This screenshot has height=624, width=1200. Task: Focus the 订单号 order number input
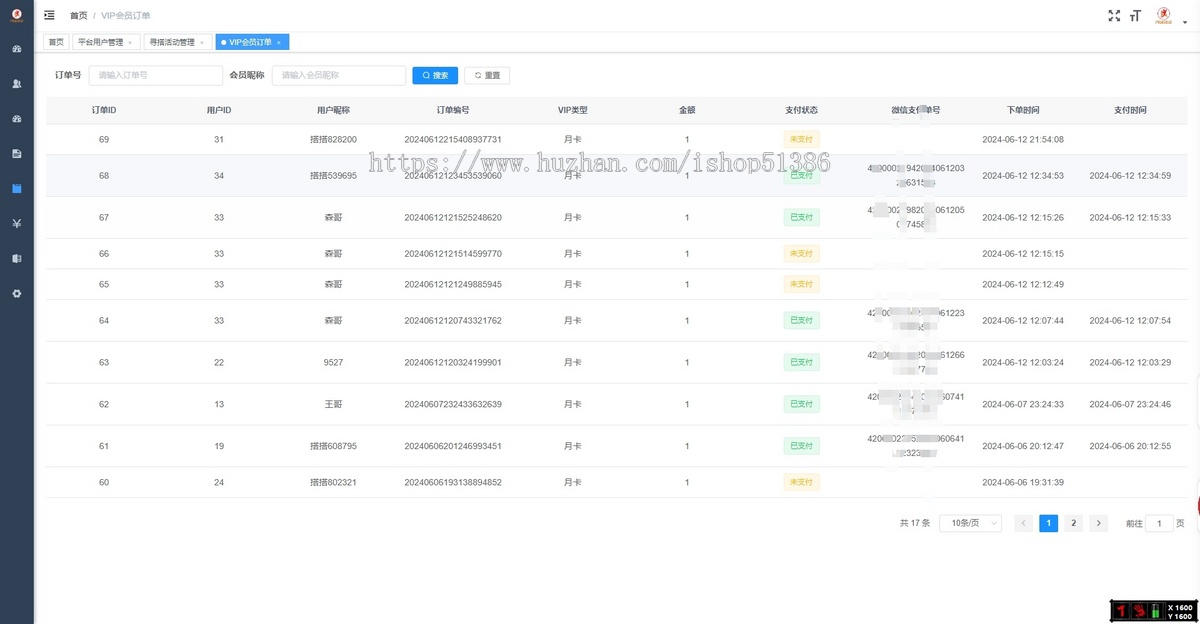(x=156, y=75)
